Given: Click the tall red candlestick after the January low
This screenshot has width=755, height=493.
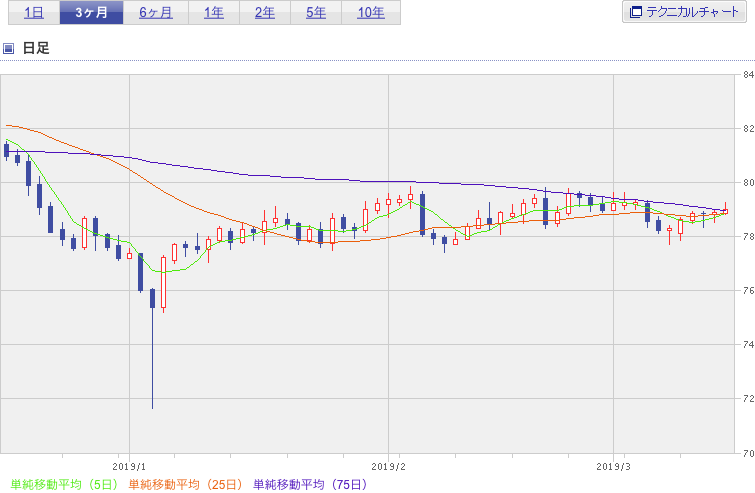Looking at the screenshot, I should [164, 284].
